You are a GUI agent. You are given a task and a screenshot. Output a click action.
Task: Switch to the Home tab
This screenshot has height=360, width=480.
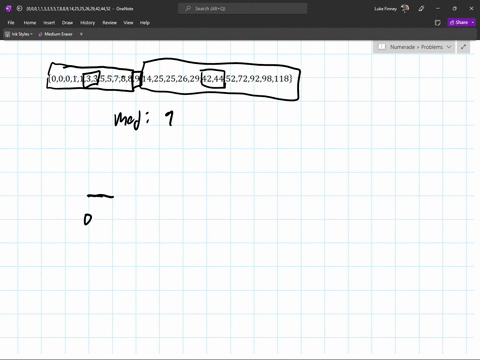coord(30,23)
